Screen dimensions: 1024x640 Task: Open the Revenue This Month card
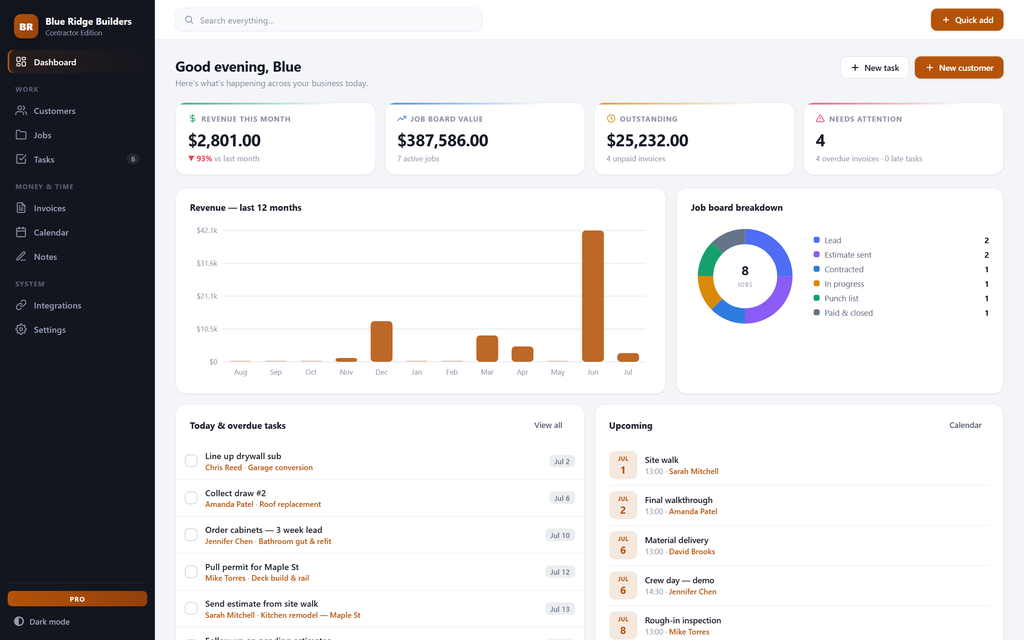[x=276, y=138]
